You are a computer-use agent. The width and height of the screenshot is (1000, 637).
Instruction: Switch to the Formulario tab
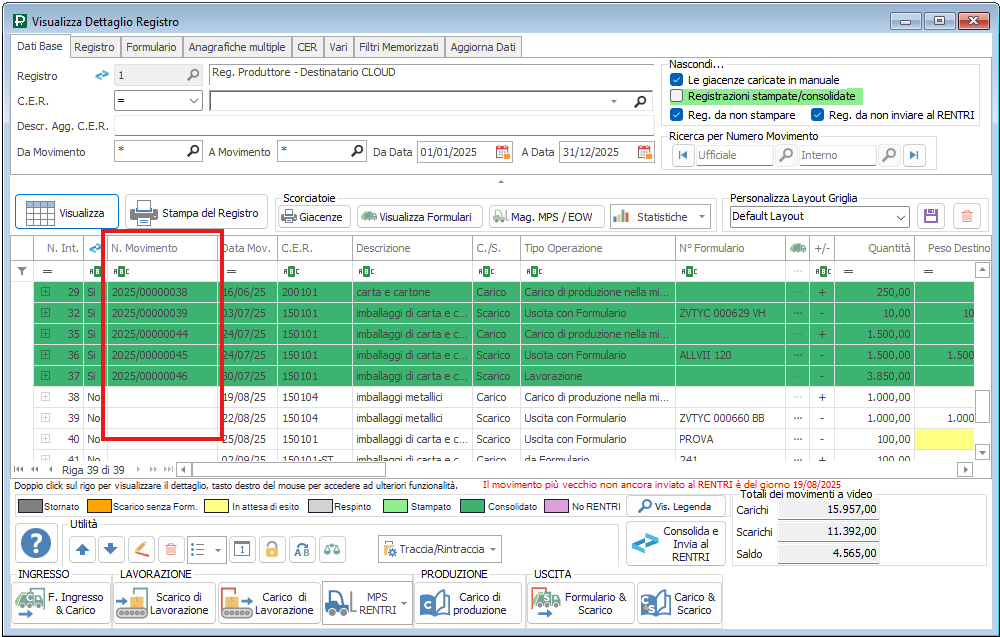(x=152, y=47)
